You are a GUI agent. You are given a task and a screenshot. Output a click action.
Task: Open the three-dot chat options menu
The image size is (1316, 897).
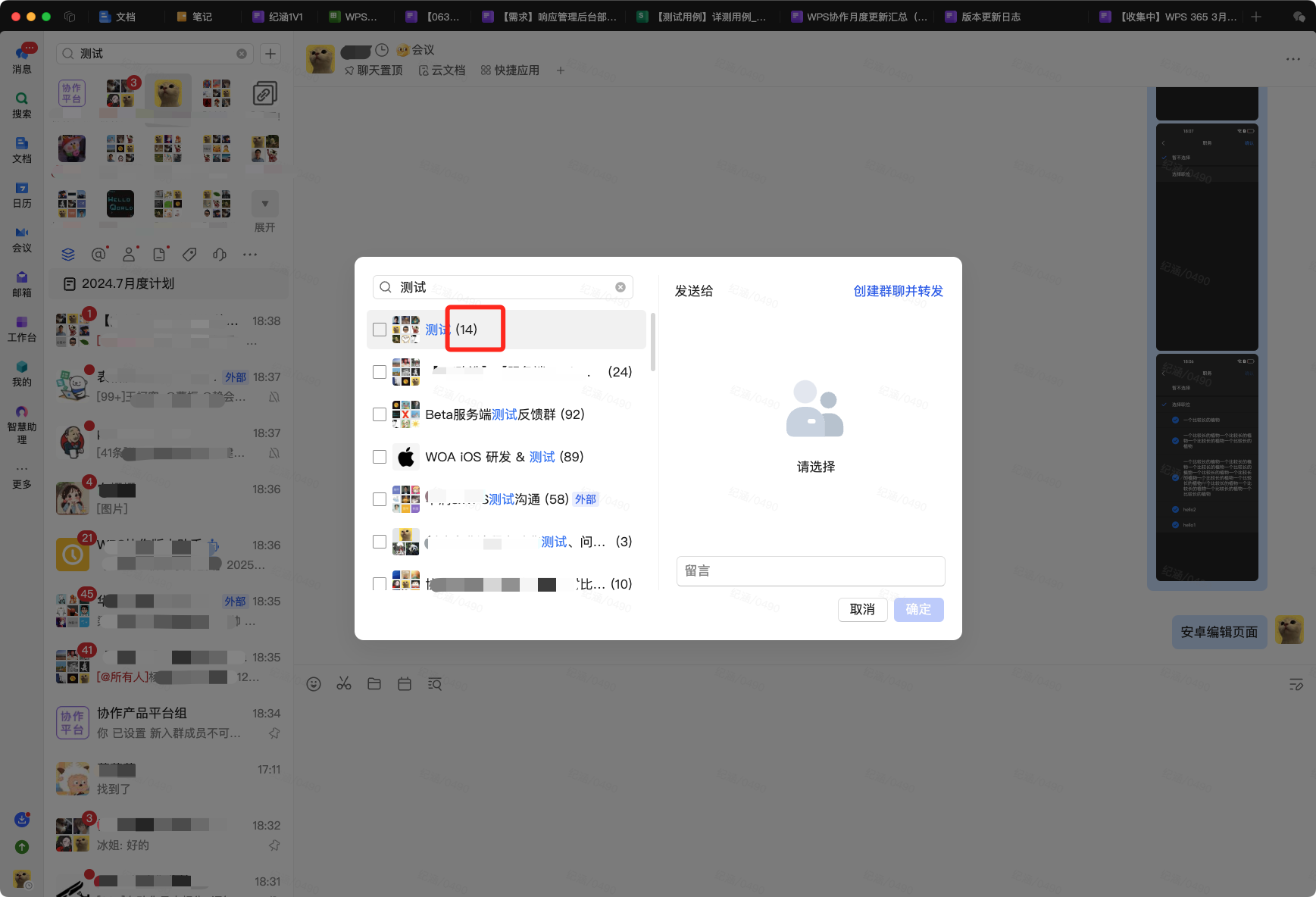[1293, 59]
